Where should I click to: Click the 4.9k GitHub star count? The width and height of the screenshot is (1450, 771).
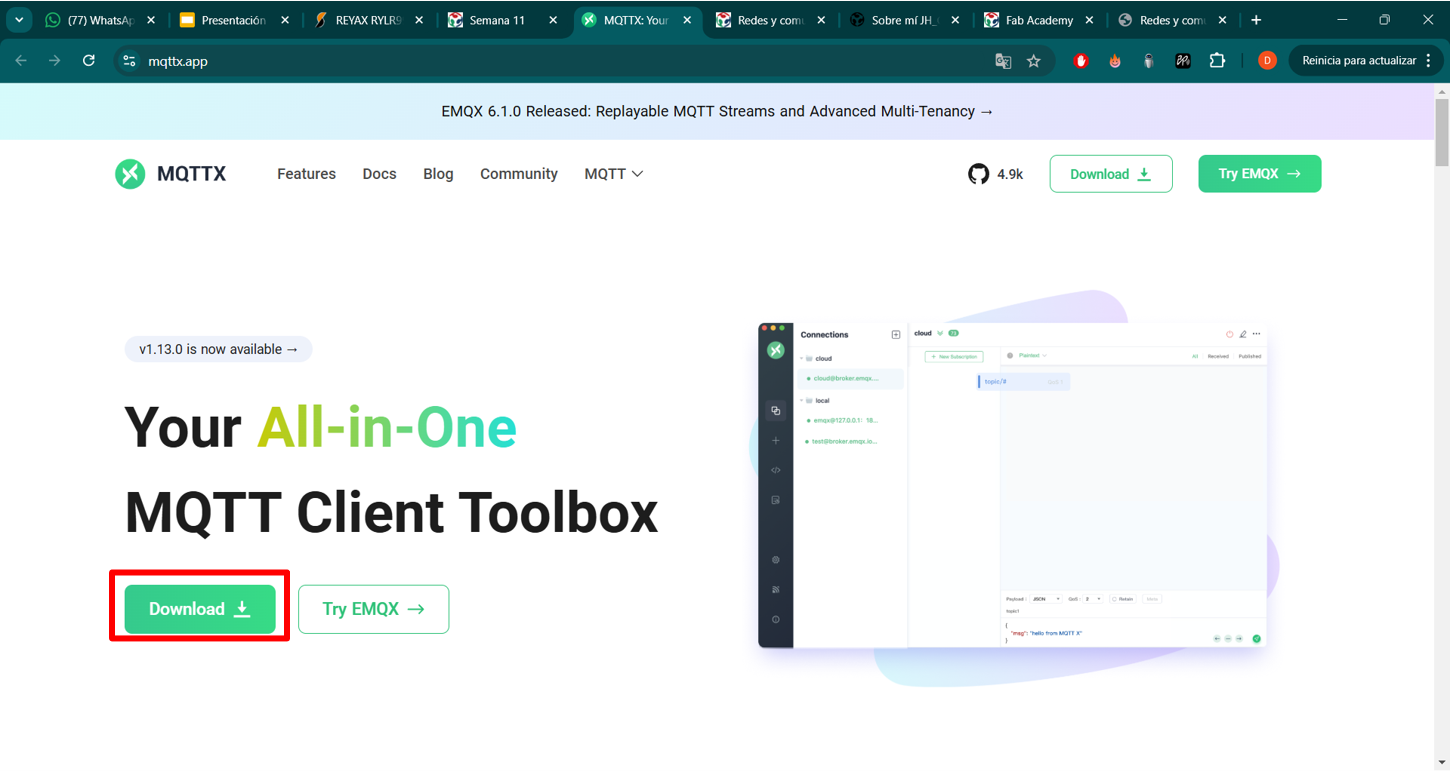coord(1010,174)
